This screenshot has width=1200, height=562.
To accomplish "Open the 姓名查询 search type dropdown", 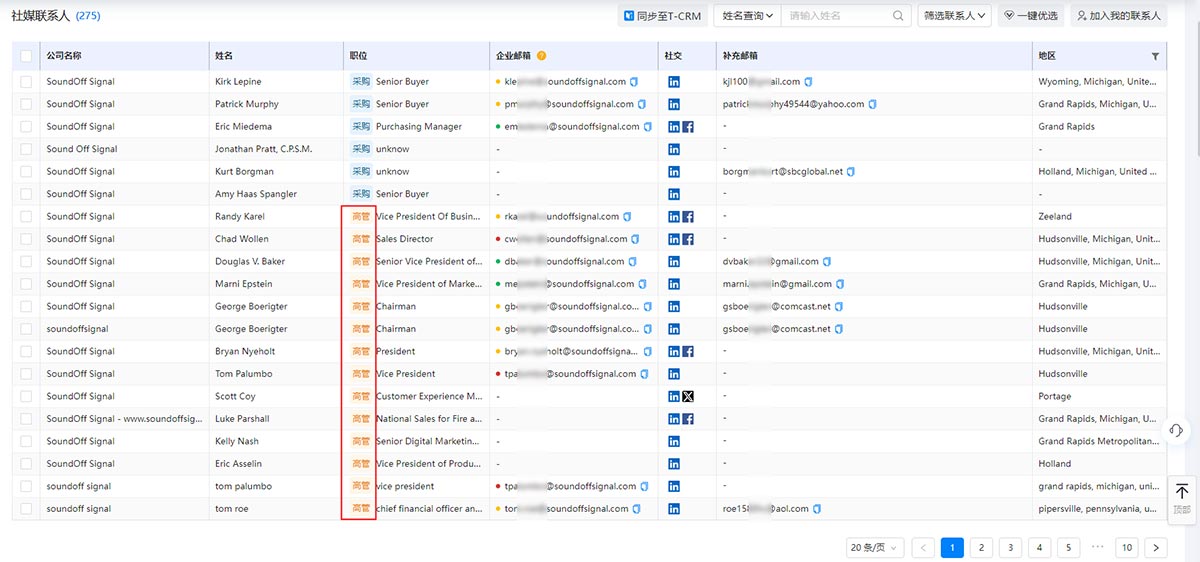I will click(x=748, y=16).
